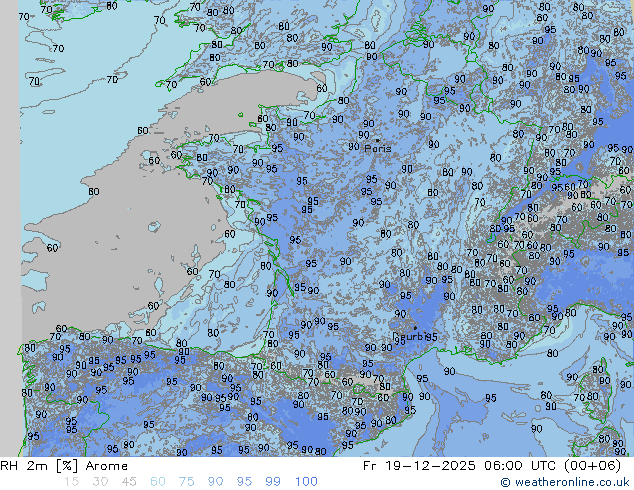Click legend value 45
Image resolution: width=634 pixels, height=490 pixels.
pos(129,482)
